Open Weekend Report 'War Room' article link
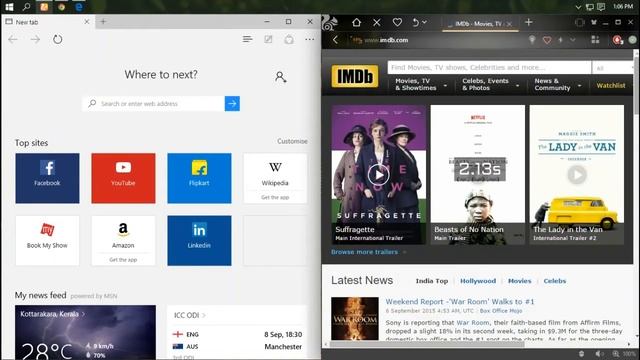Screen dimensions: 640x360 (x=460, y=302)
